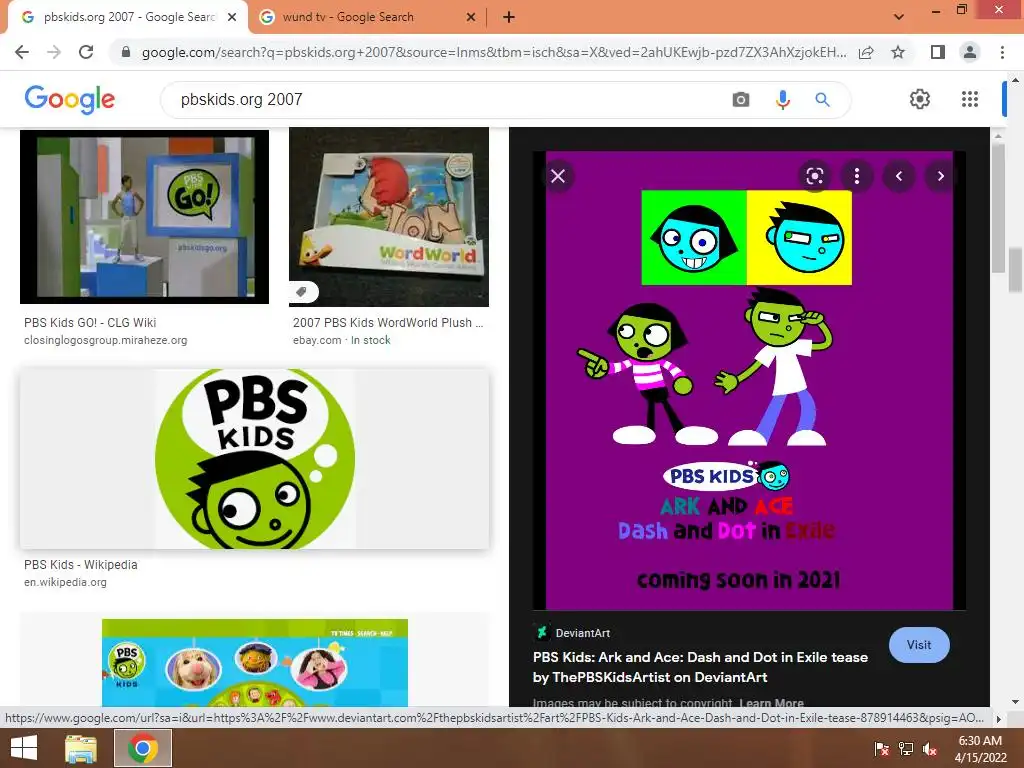Close the pbskids.org 2007 tab
The image size is (1024, 768).
pyautogui.click(x=231, y=18)
